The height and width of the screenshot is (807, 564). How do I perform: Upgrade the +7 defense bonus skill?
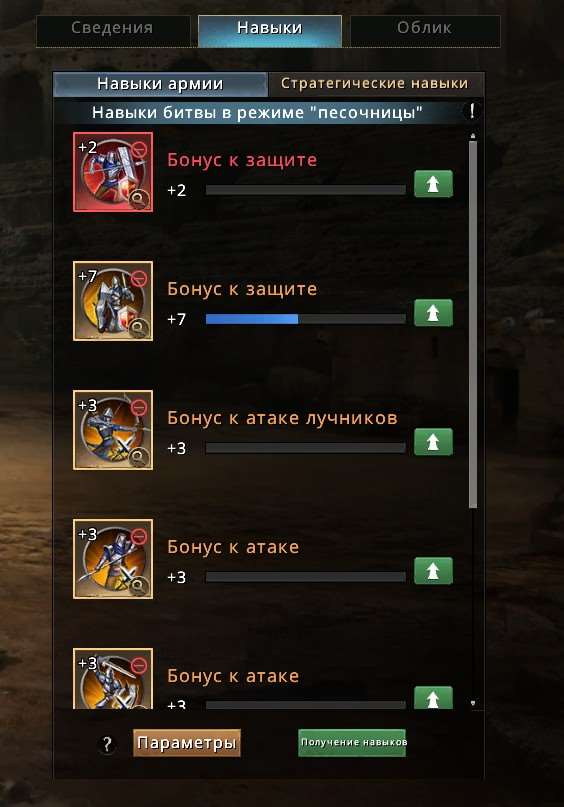click(433, 313)
